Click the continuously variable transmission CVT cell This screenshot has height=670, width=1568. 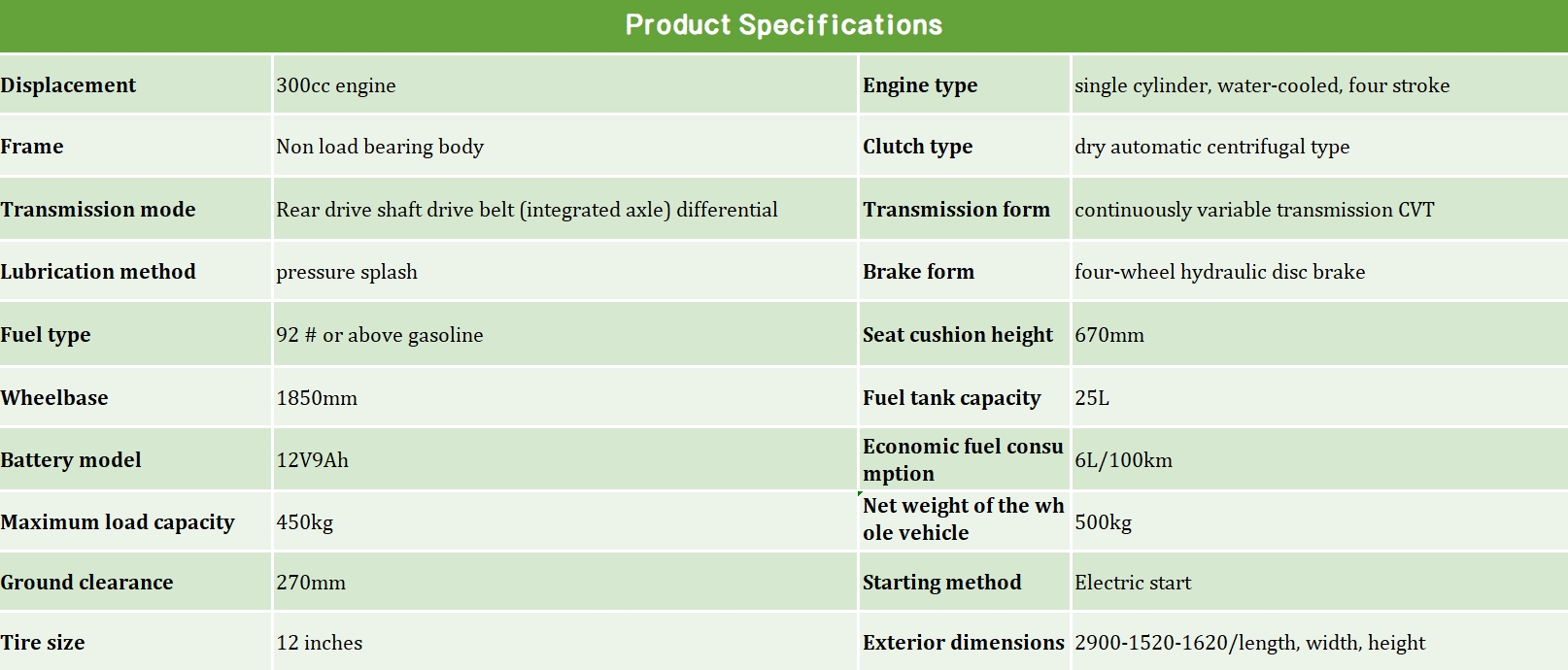1253,210
